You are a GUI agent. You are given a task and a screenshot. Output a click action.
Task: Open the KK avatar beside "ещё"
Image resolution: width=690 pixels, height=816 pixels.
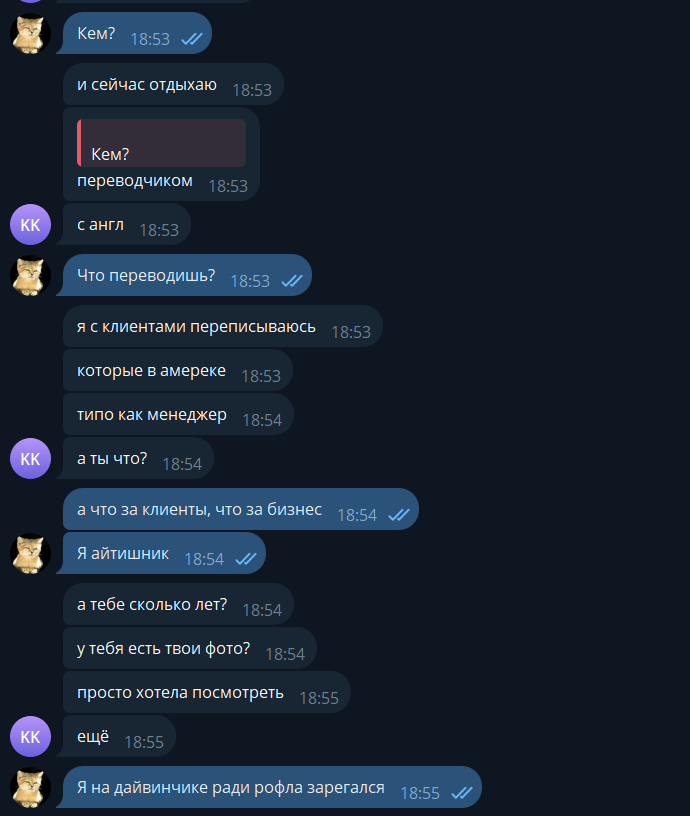point(30,736)
